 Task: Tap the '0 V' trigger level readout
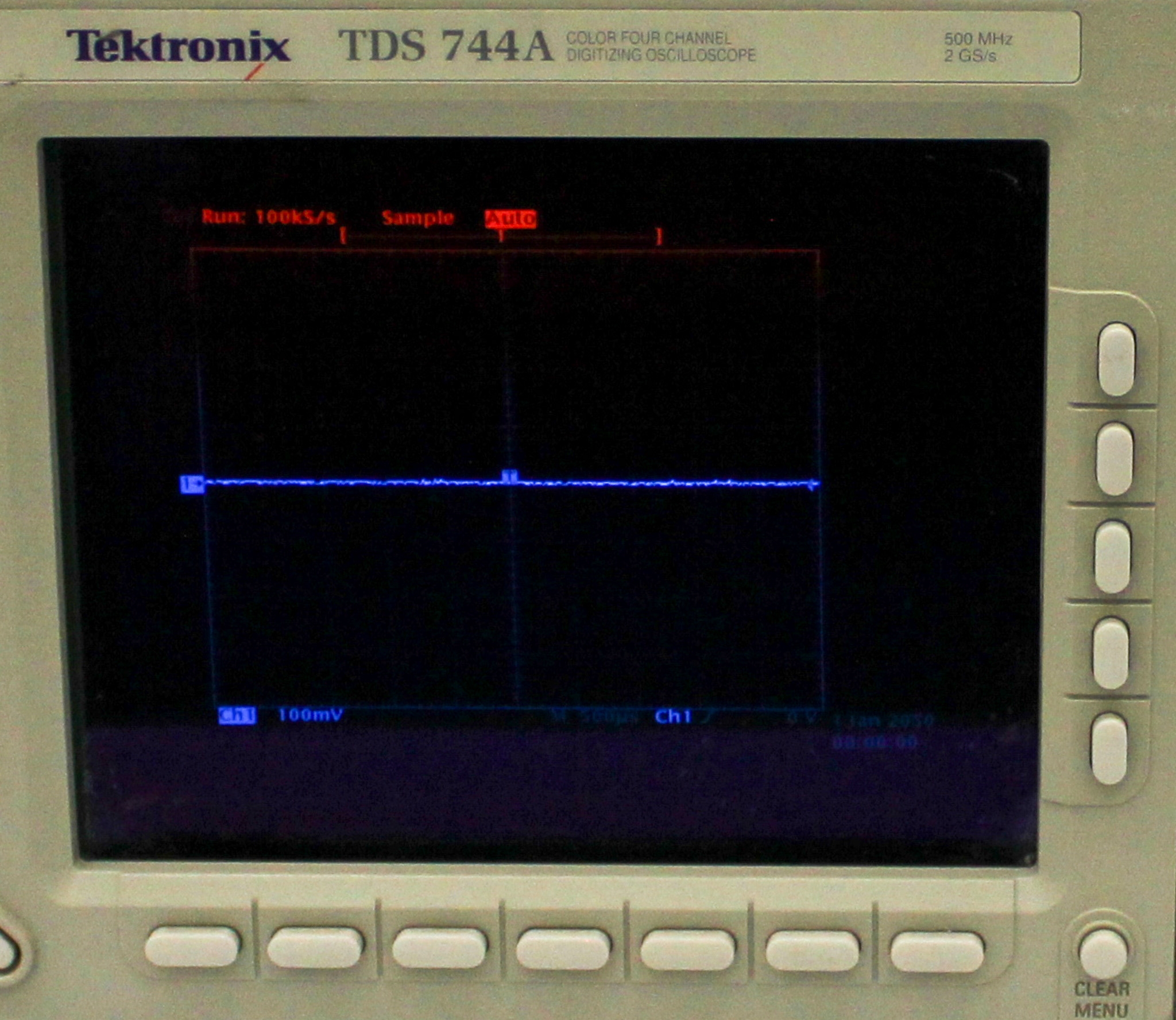click(802, 718)
